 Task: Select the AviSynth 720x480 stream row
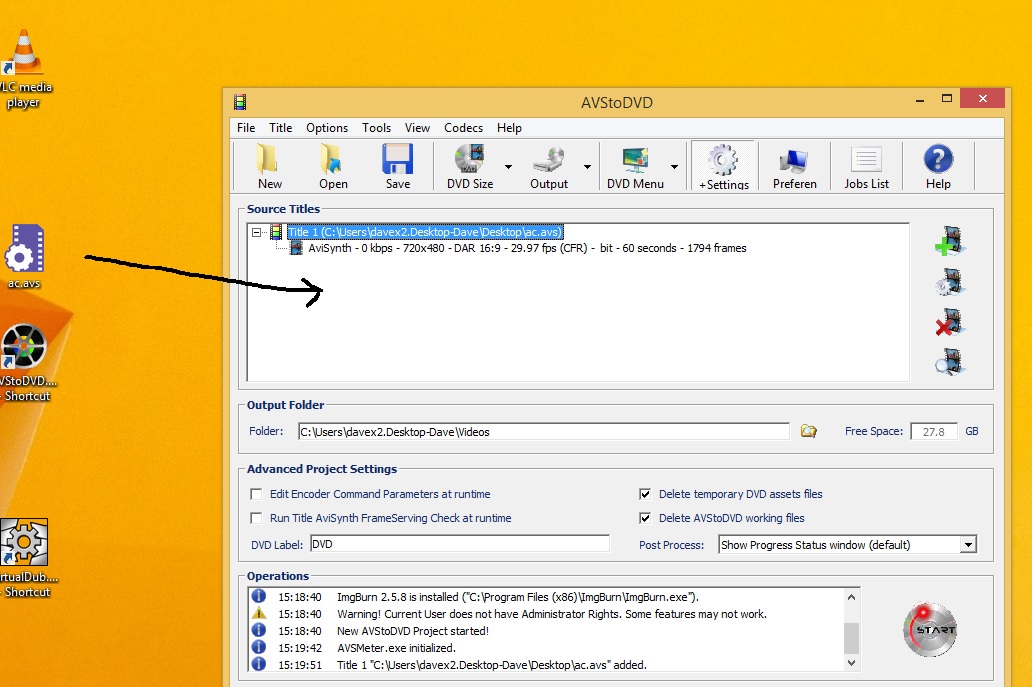[527, 248]
